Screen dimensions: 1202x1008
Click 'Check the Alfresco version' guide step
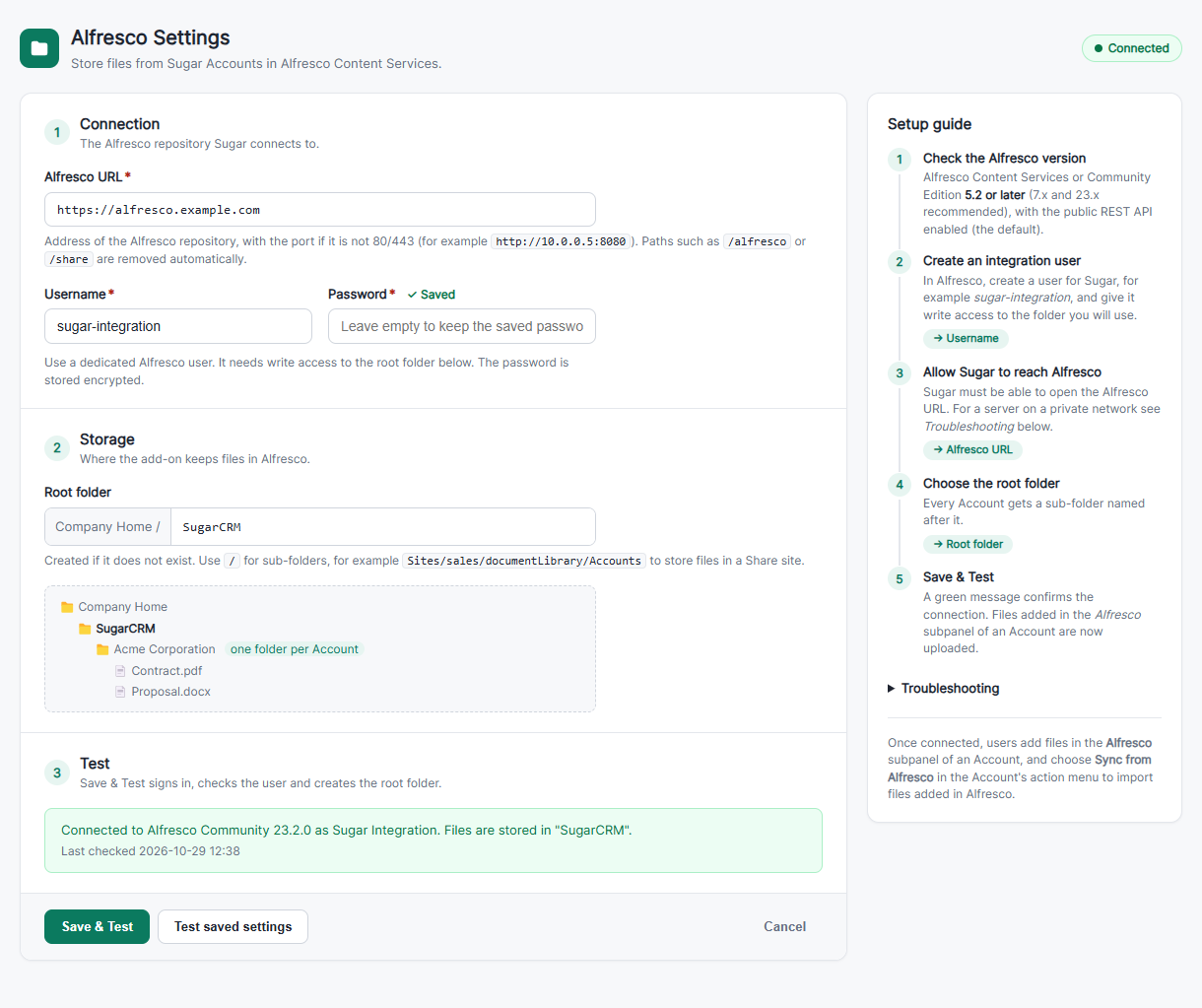1004,159
